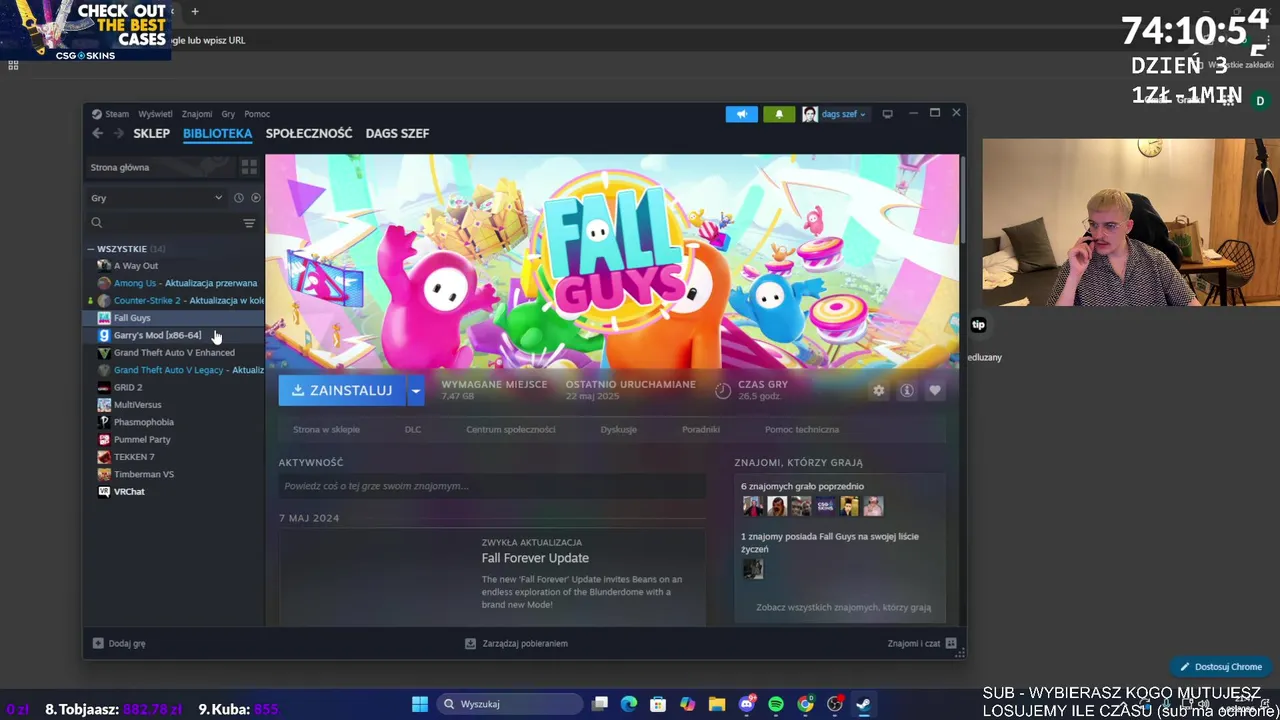Image resolution: width=1280 pixels, height=720 pixels.
Task: Click the activity post input field
Action: (492, 486)
